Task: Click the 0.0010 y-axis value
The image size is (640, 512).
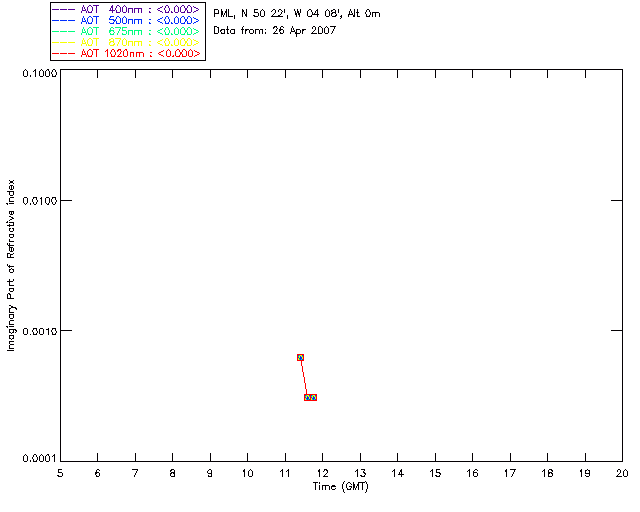Action: (x=40, y=331)
